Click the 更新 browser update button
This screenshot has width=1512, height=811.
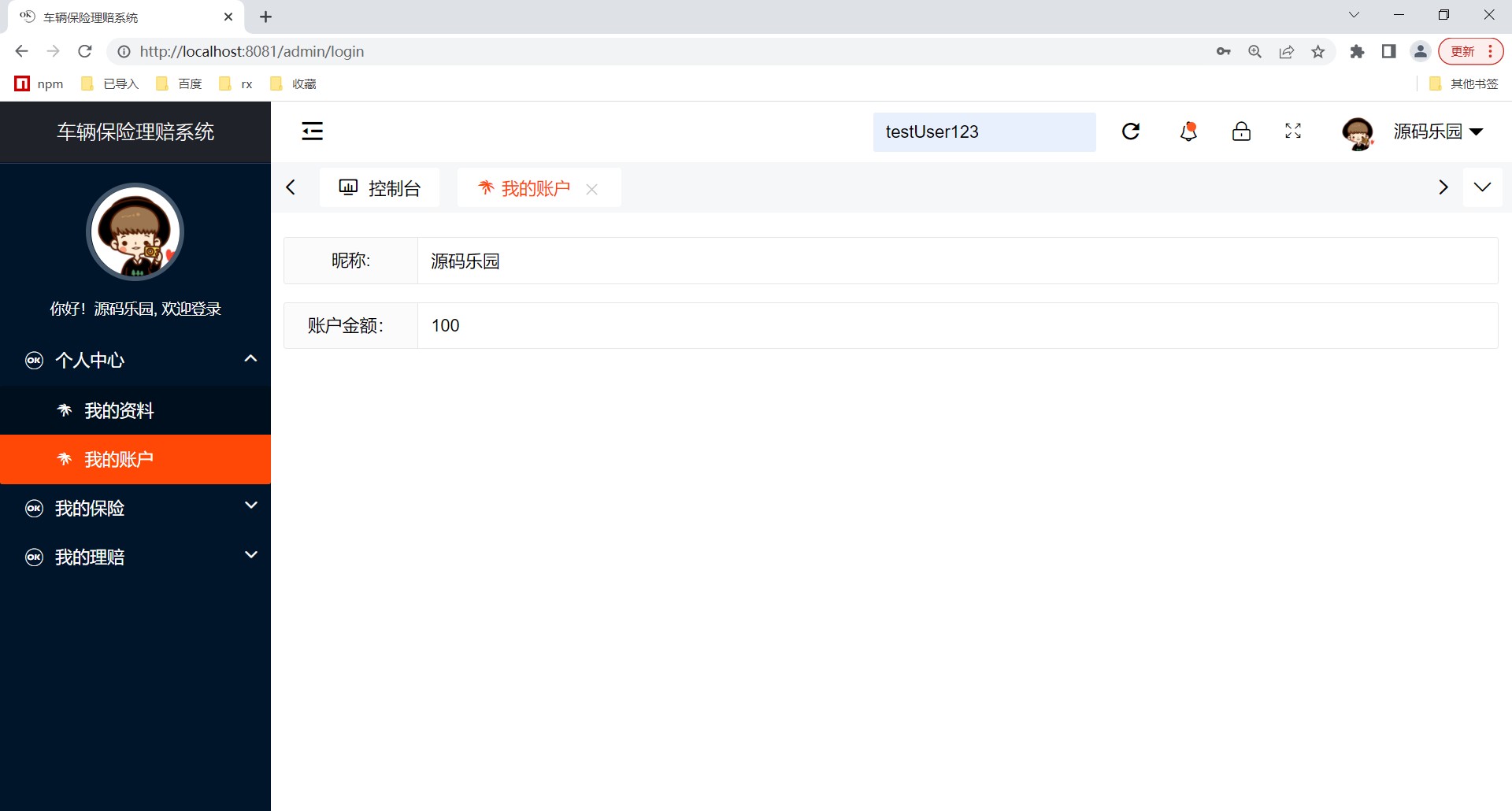1471,51
